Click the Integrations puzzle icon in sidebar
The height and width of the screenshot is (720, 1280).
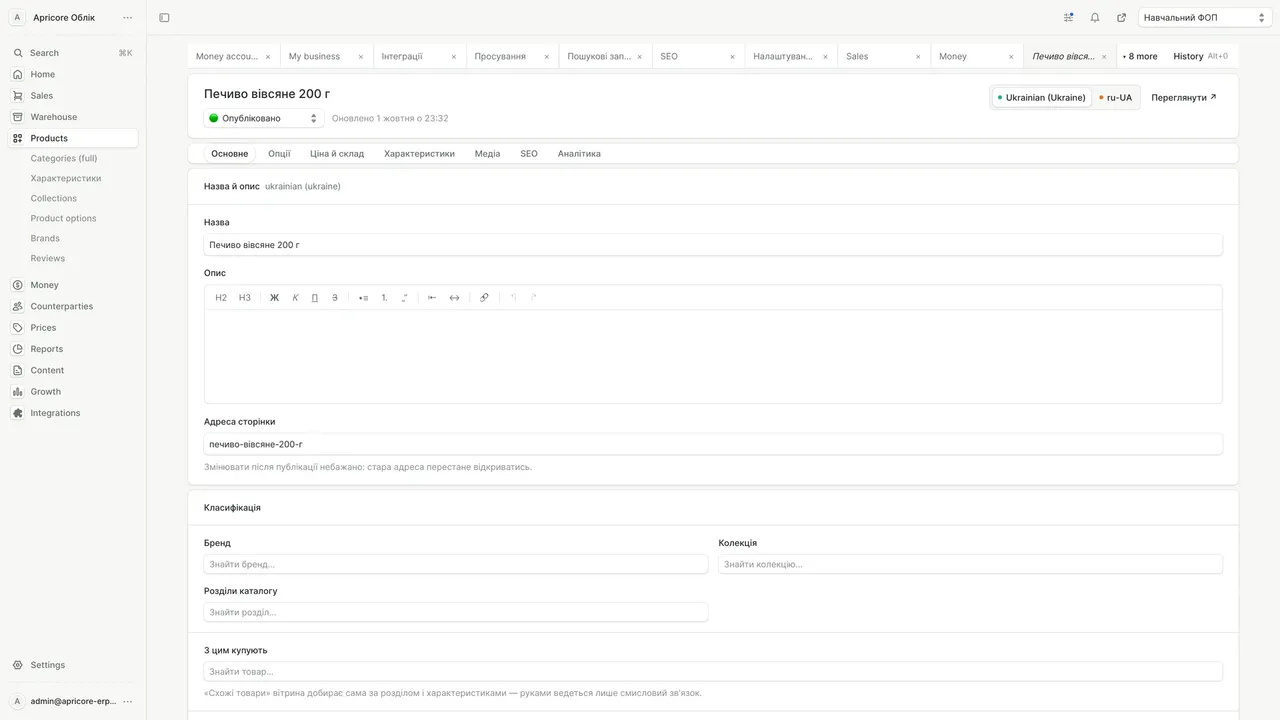18,413
